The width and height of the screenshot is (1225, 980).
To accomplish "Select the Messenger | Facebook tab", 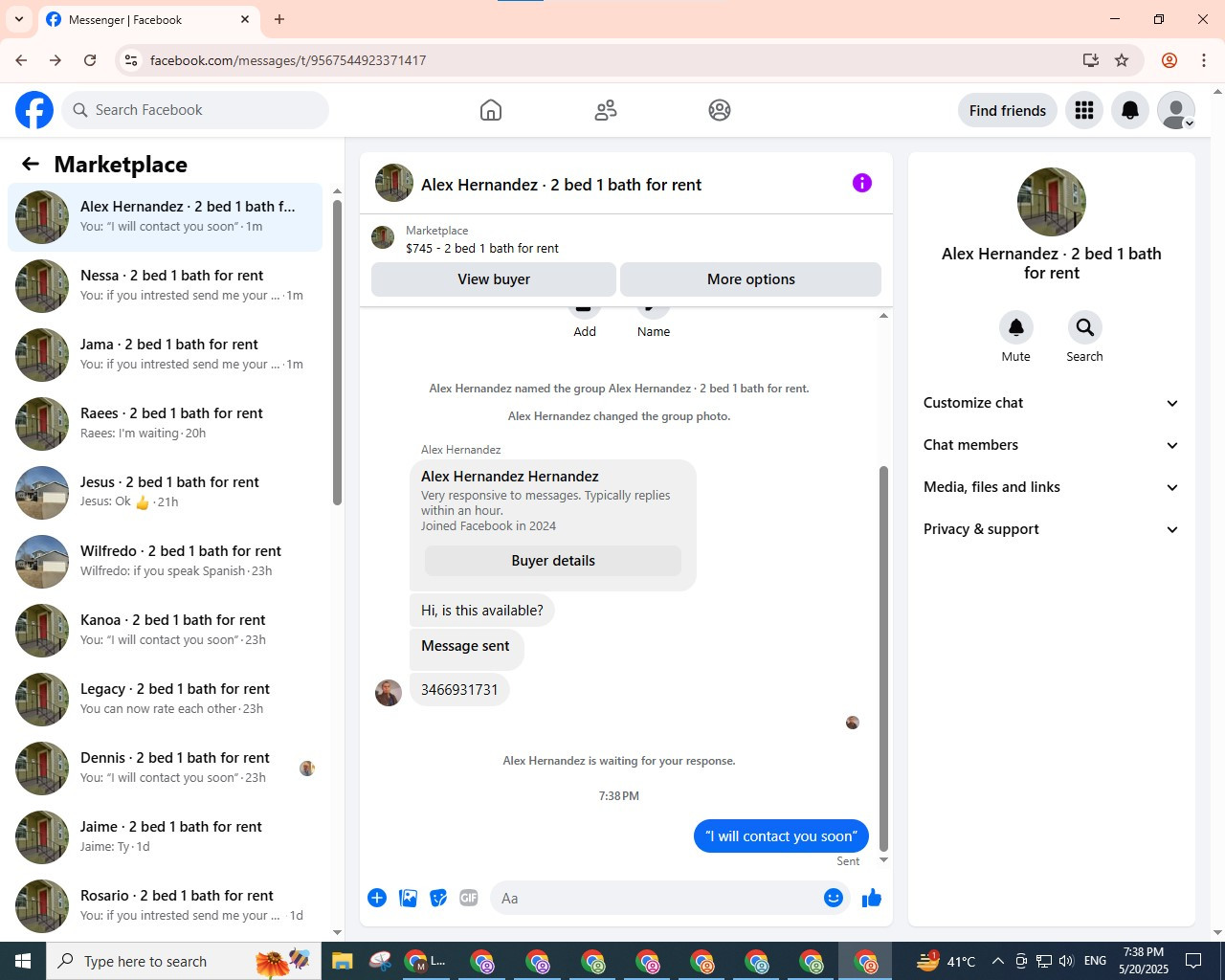I will (148, 20).
